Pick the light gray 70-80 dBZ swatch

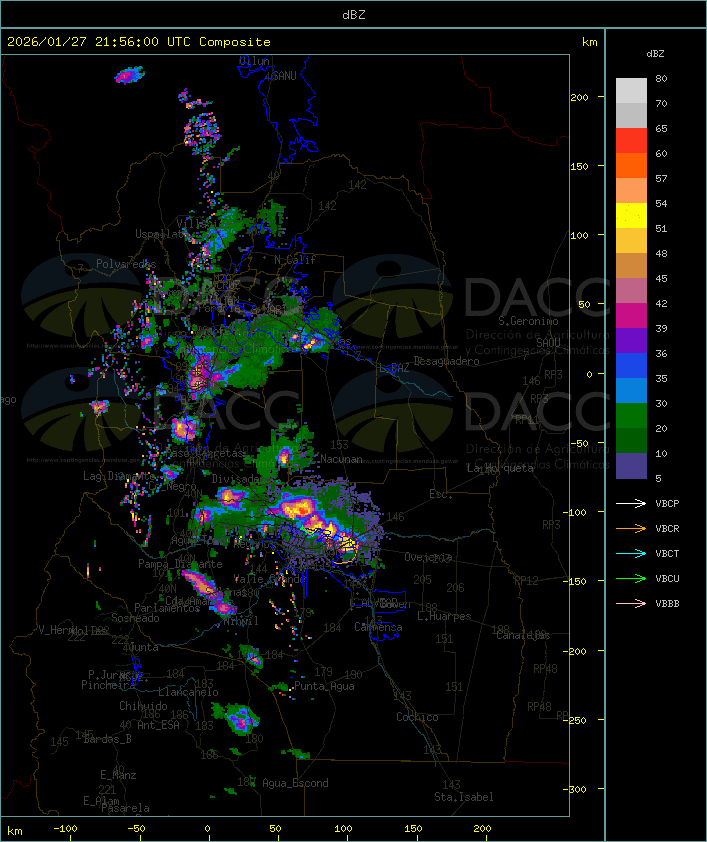click(631, 91)
